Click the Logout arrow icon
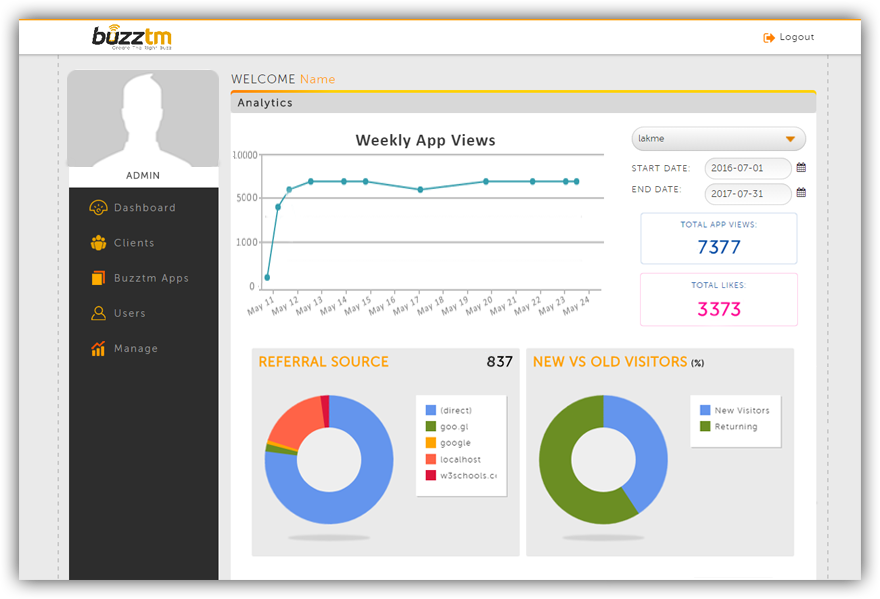 pos(768,38)
